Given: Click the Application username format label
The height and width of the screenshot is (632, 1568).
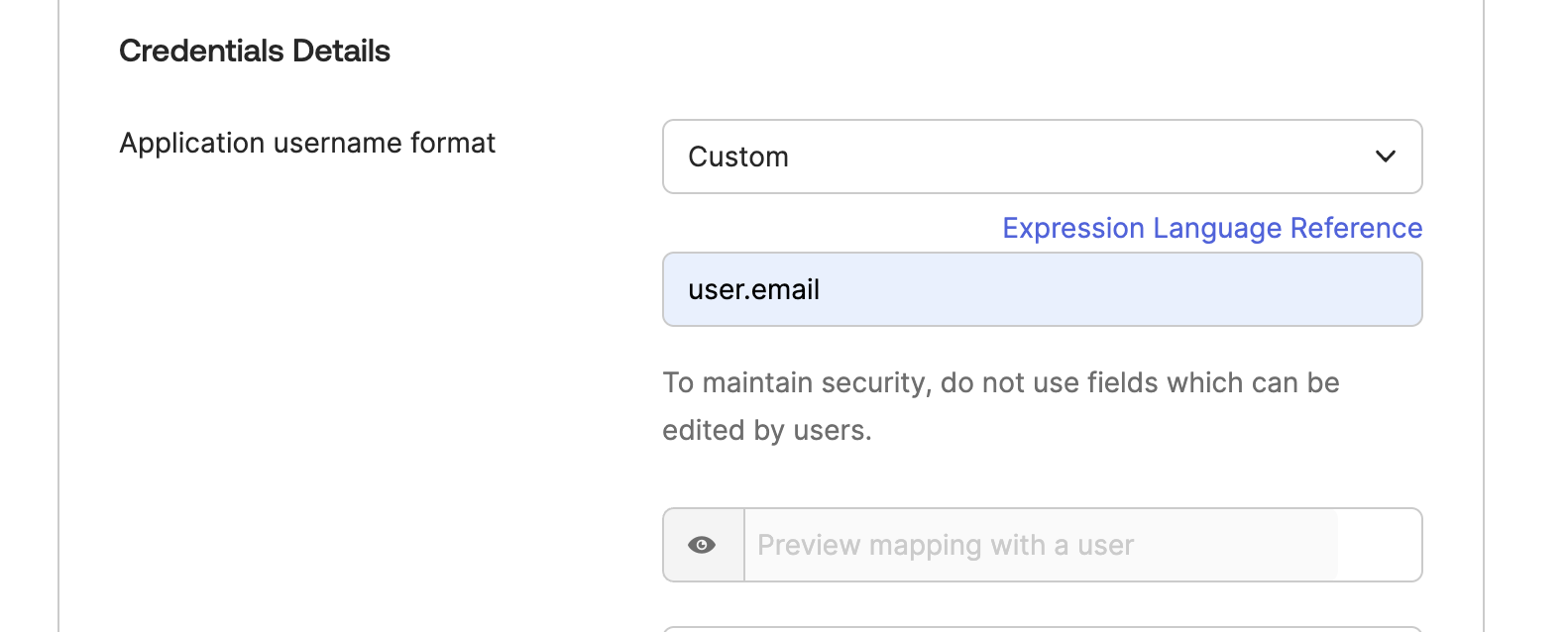Looking at the screenshot, I should pyautogui.click(x=307, y=143).
